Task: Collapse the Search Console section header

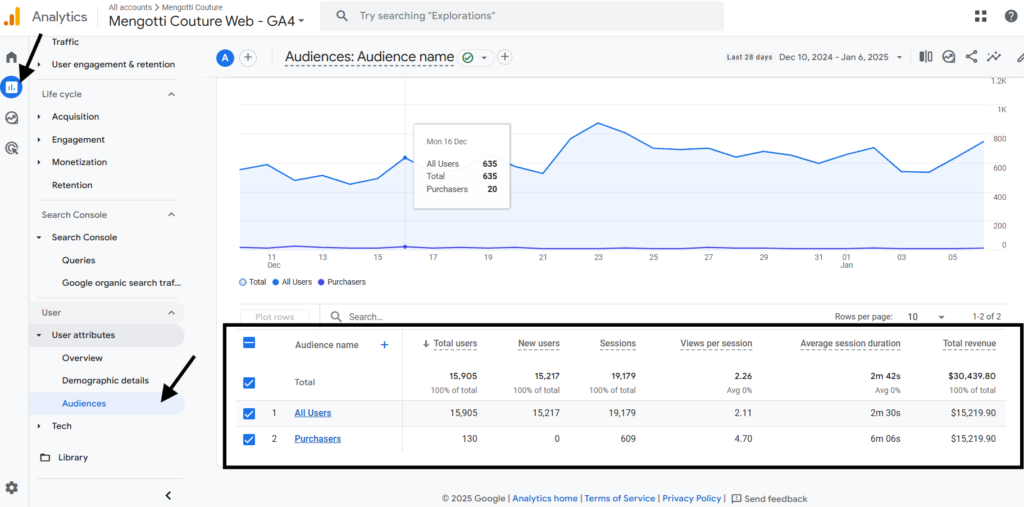Action: [171, 214]
